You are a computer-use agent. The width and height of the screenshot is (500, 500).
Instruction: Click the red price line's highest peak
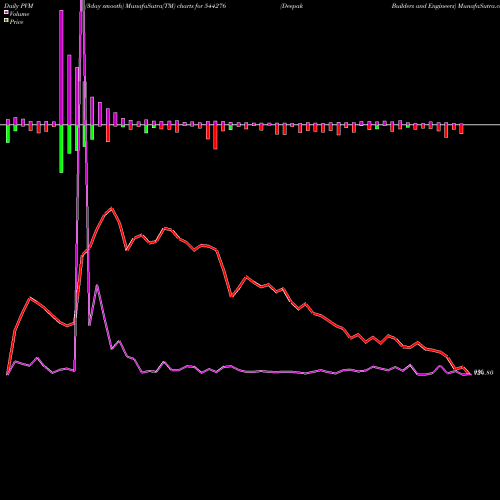coord(112,208)
